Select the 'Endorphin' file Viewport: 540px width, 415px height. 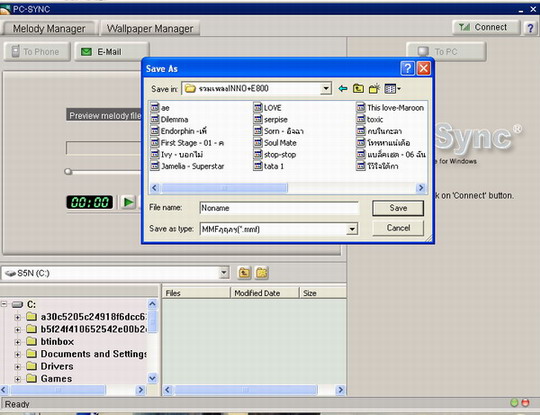[x=179, y=131]
